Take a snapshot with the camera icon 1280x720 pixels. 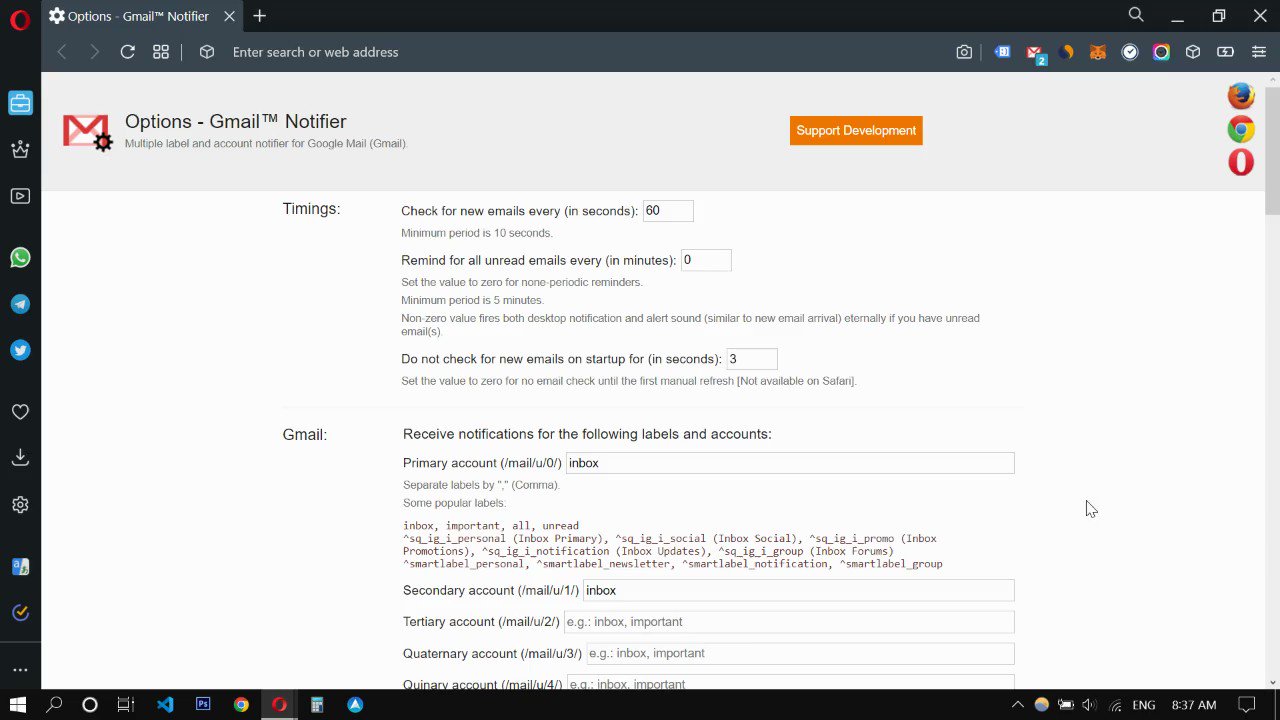[x=964, y=52]
